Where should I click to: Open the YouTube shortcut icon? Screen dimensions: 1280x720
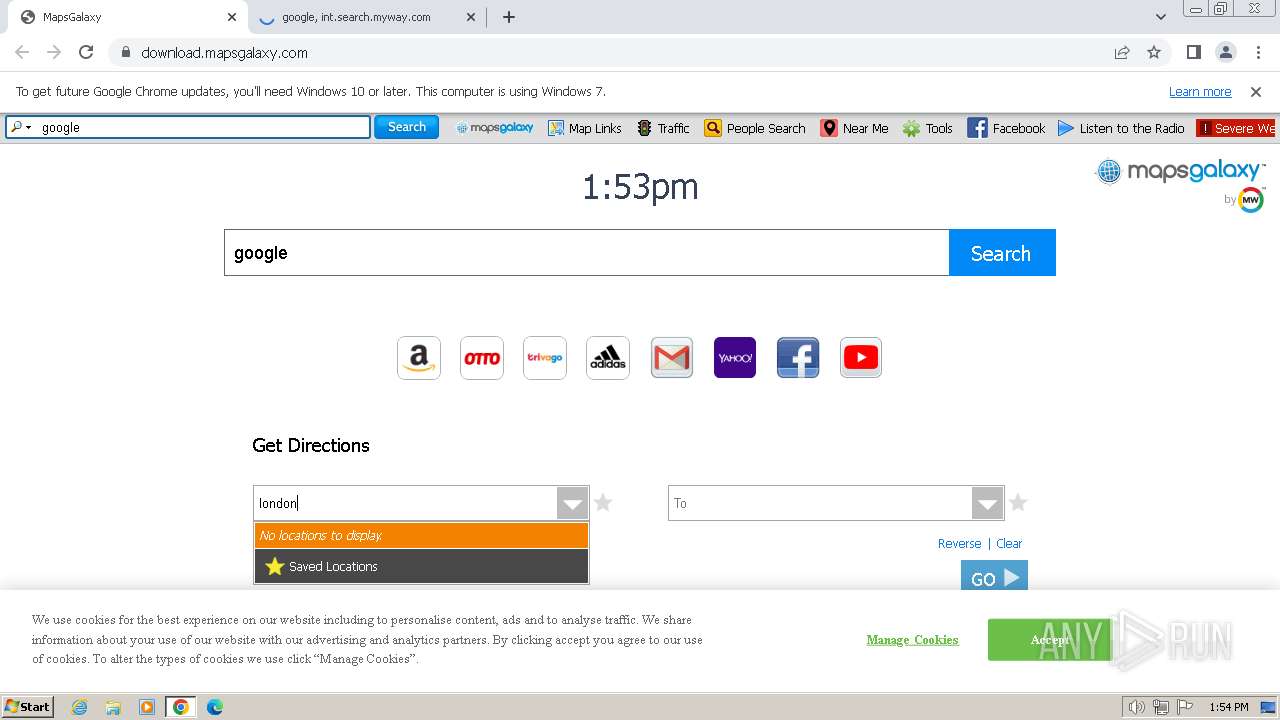coord(861,358)
